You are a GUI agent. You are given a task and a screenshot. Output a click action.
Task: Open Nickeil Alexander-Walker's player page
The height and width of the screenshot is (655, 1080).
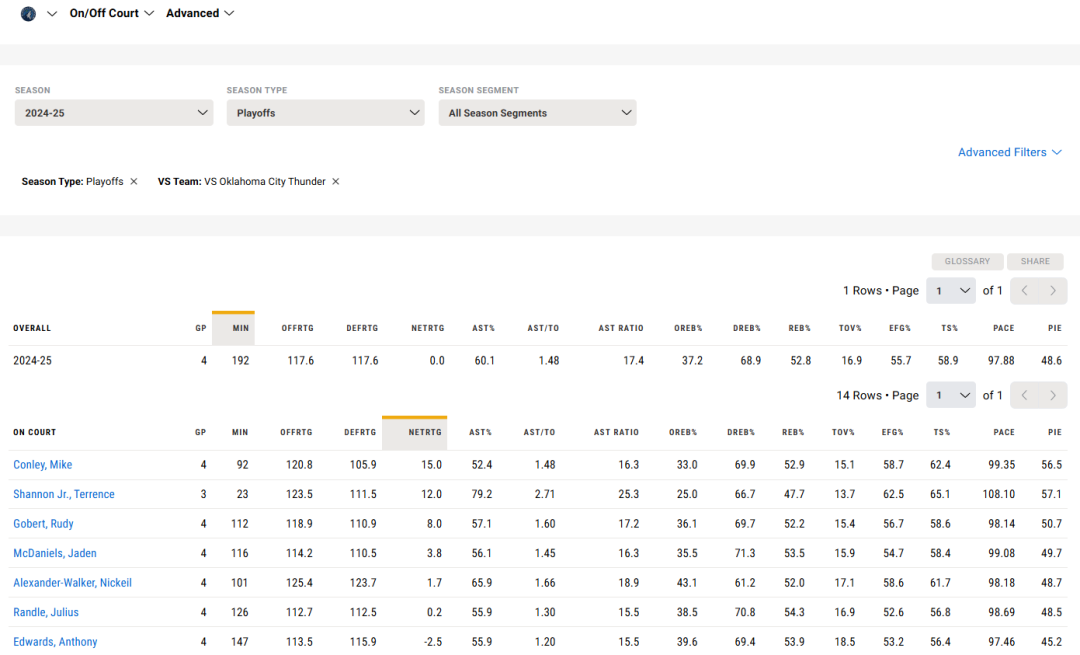tap(72, 583)
